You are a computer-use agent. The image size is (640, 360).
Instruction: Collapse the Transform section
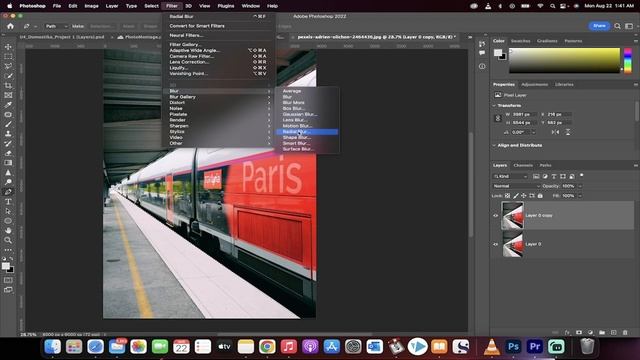pos(494,106)
